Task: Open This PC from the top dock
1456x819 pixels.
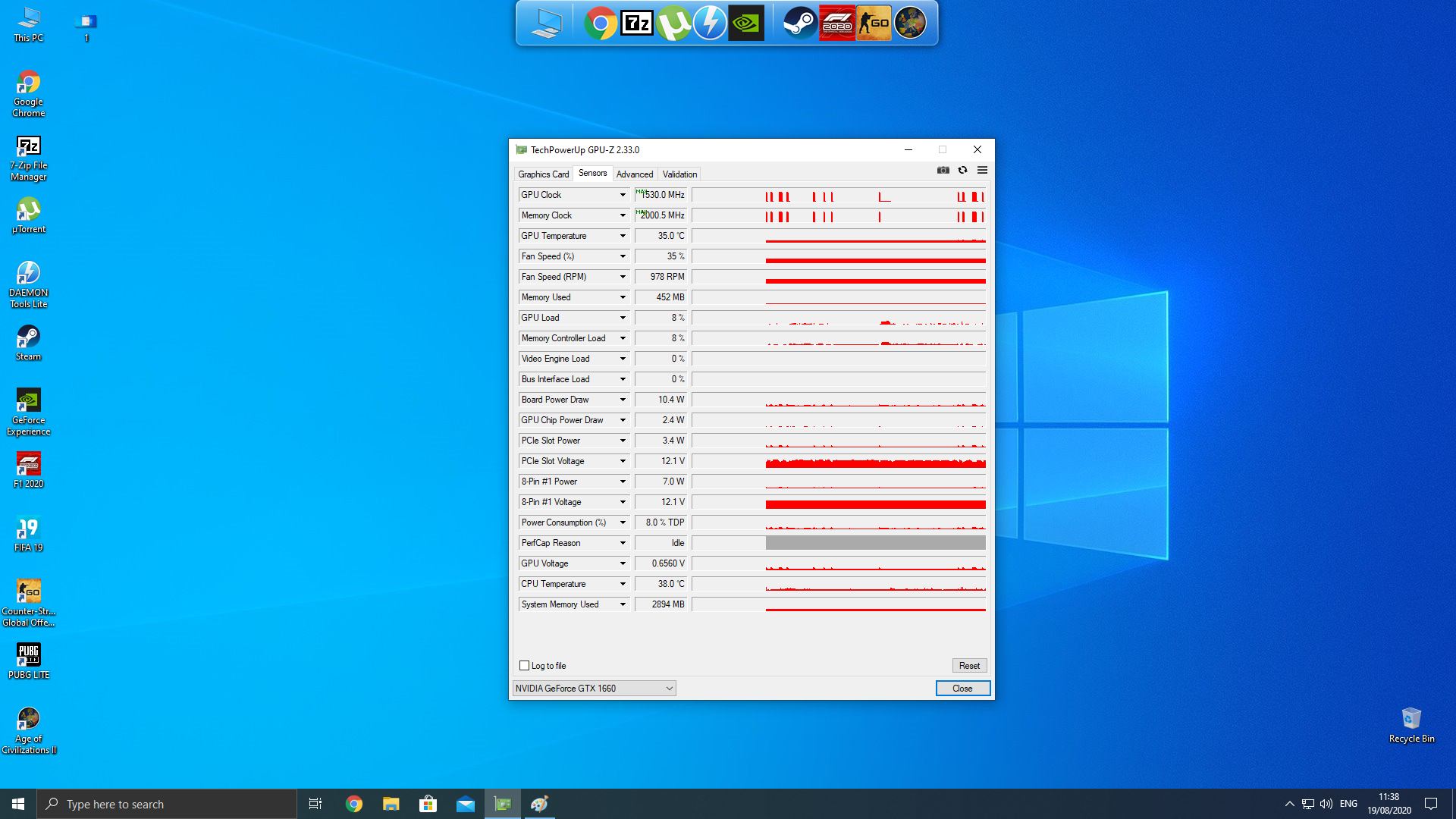Action: [x=546, y=24]
